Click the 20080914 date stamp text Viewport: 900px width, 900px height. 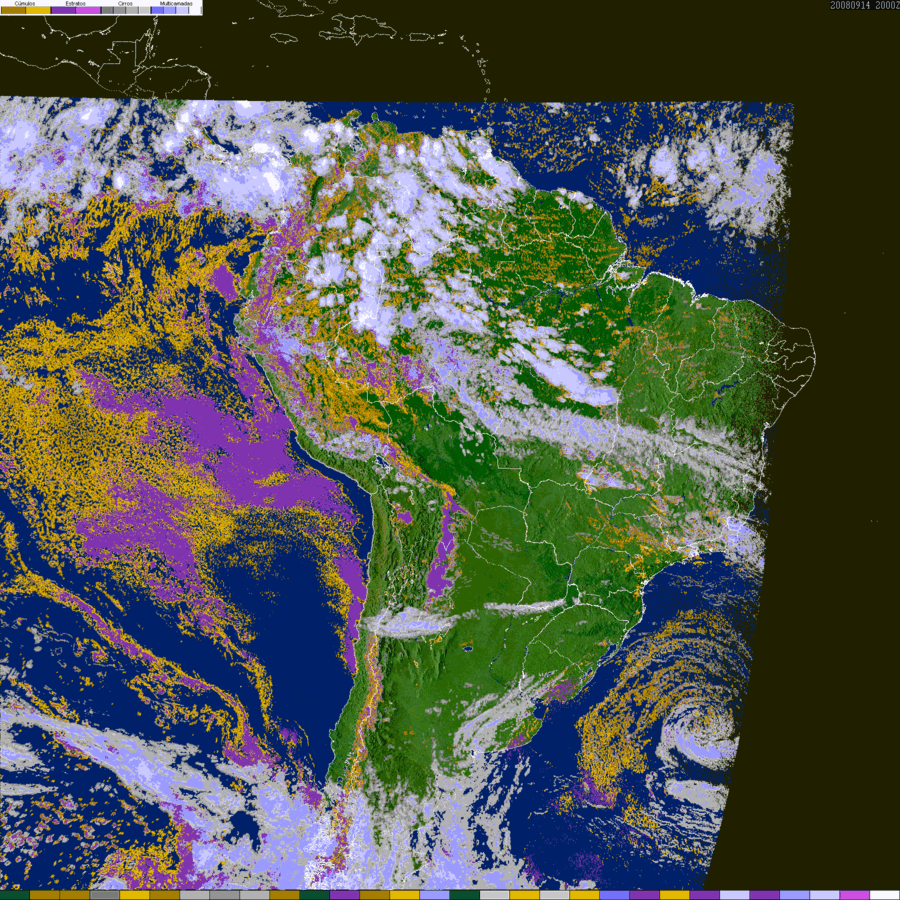(x=849, y=5)
